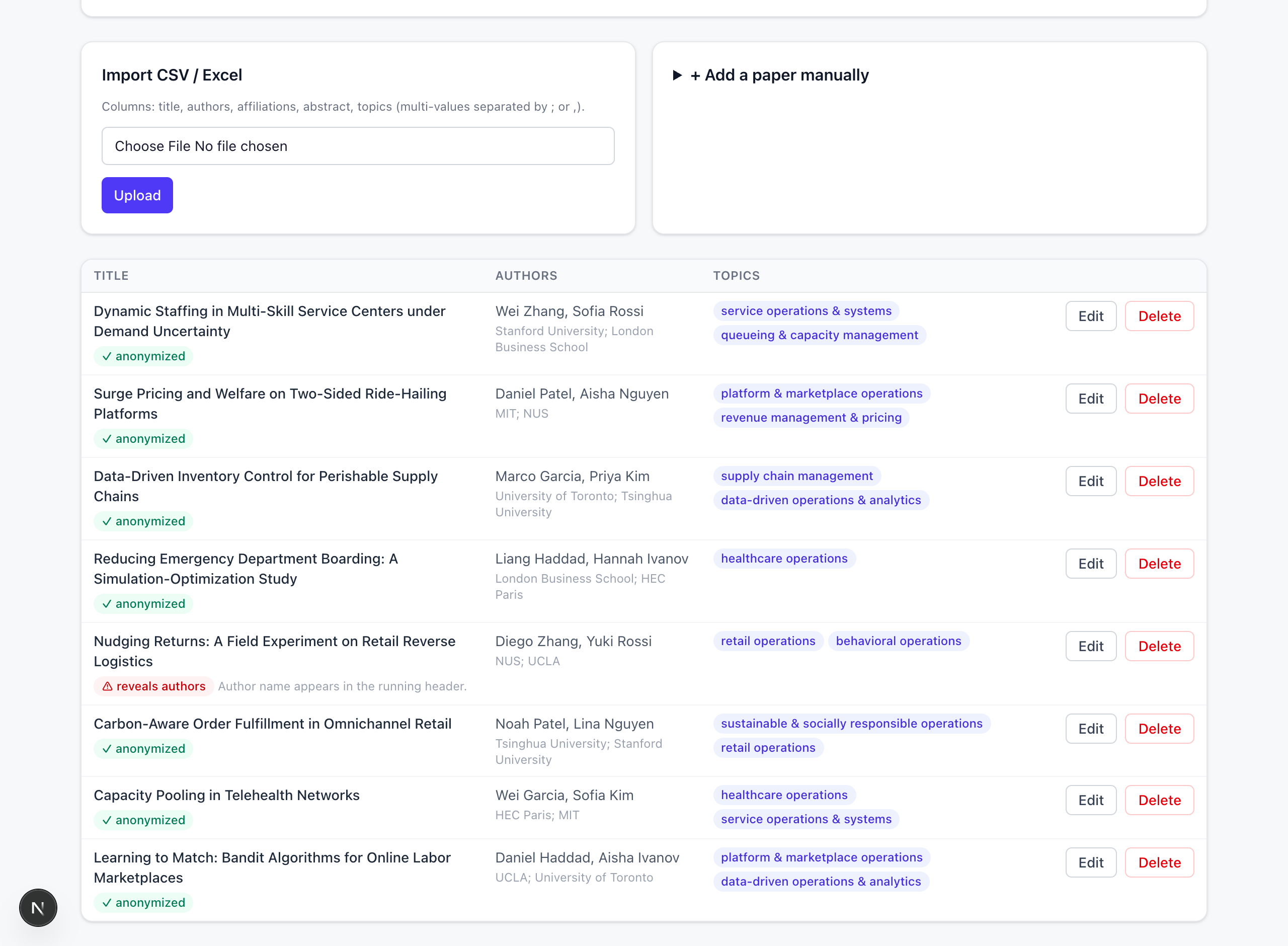The image size is (1288, 946).
Task: Click the anonymized badge under Surge Pricing
Action: point(143,439)
